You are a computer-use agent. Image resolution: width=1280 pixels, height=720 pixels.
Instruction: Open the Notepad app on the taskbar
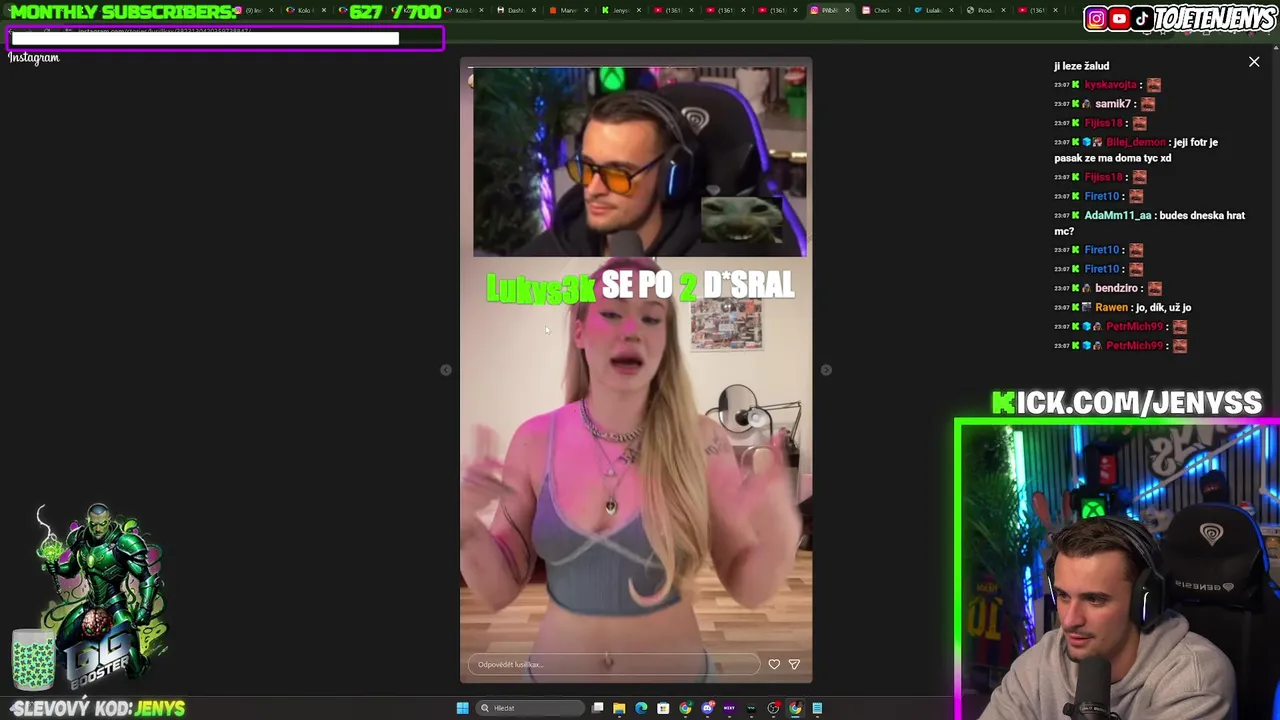pyautogui.click(x=817, y=708)
